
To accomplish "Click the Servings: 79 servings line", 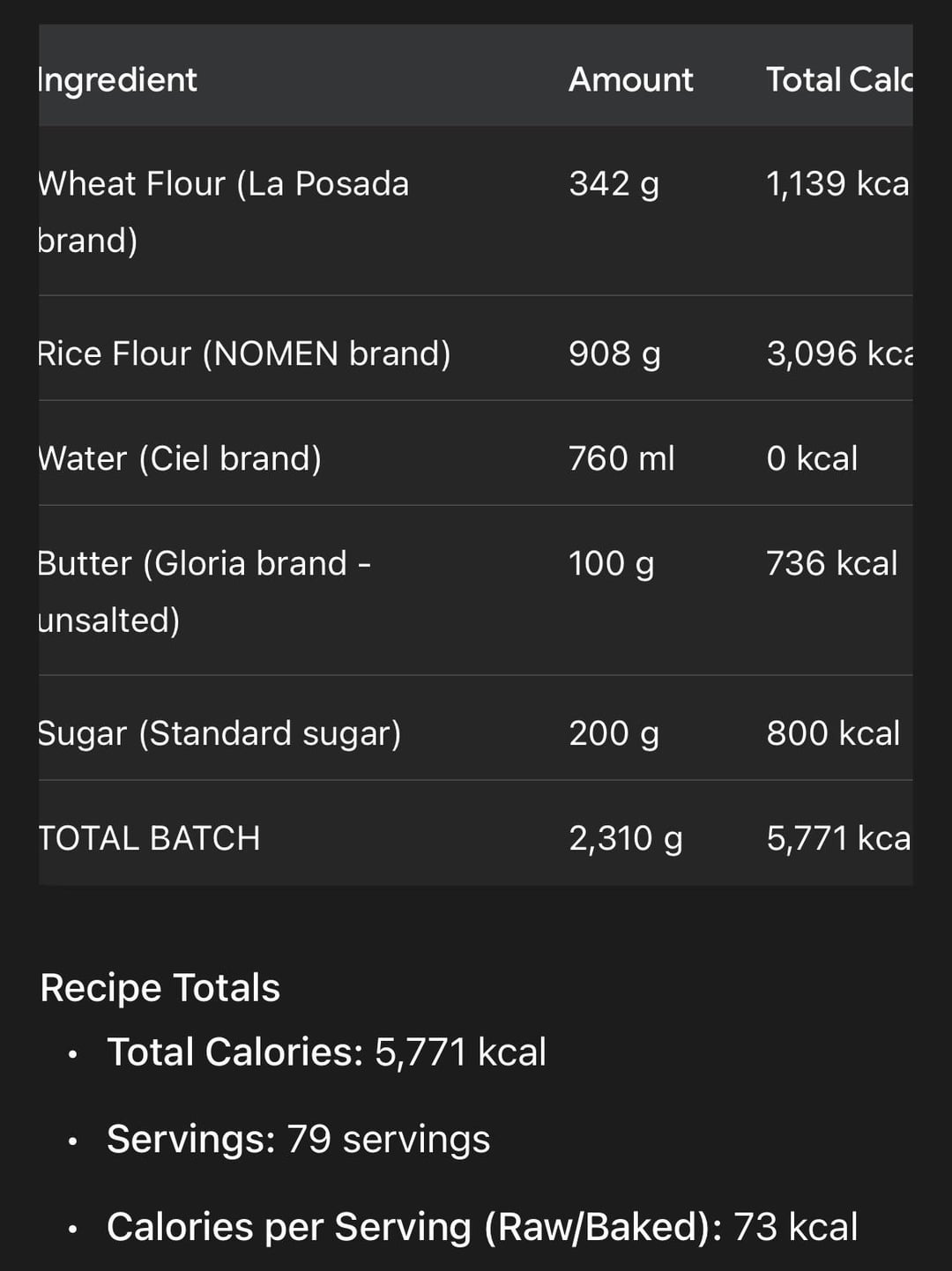I will click(298, 1139).
